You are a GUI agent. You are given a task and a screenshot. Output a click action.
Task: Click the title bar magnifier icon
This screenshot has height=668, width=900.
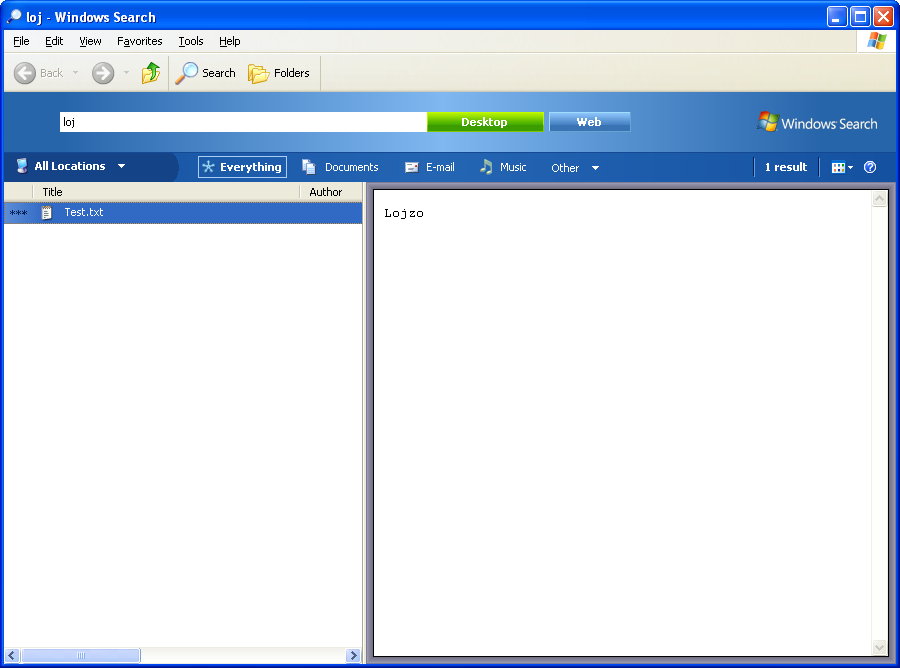[x=14, y=17]
